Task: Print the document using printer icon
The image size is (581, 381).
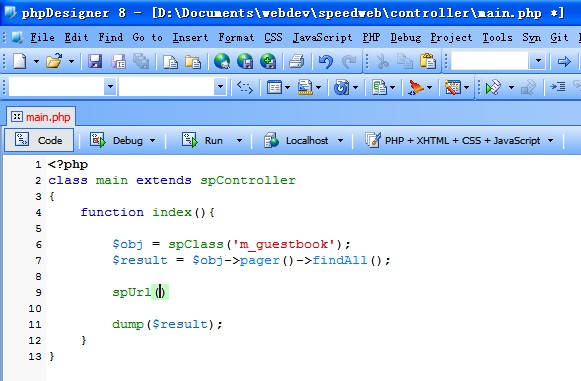Action: [x=296, y=61]
